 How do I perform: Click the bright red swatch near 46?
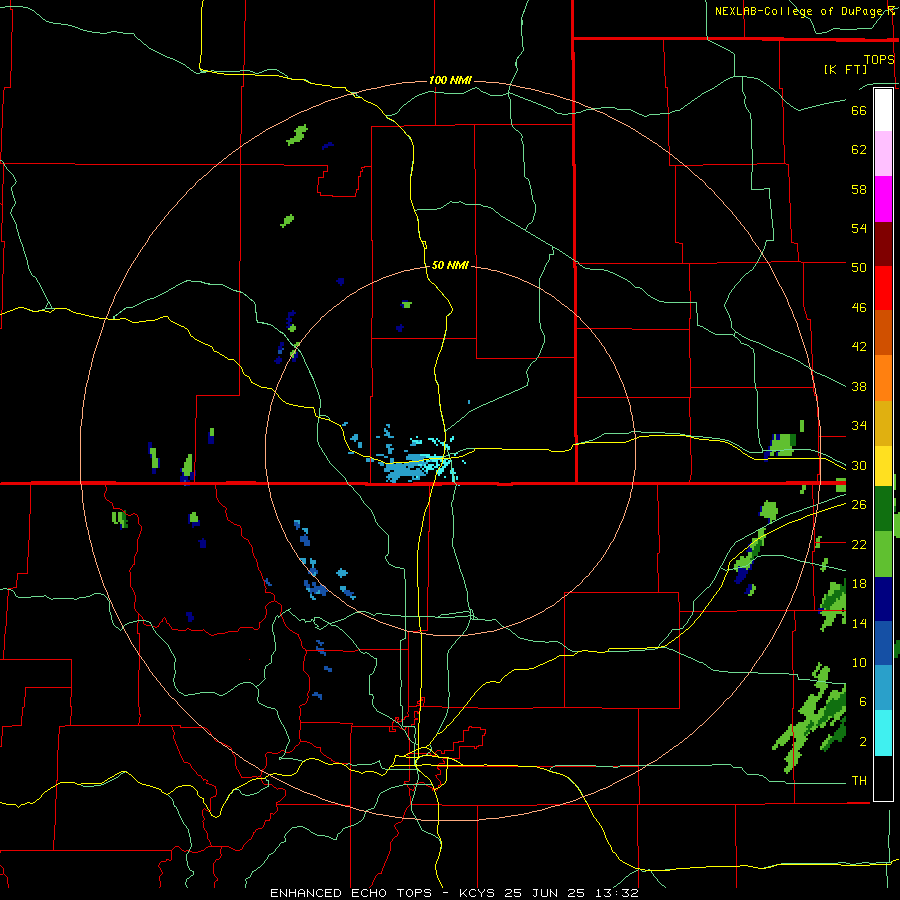[x=883, y=288]
